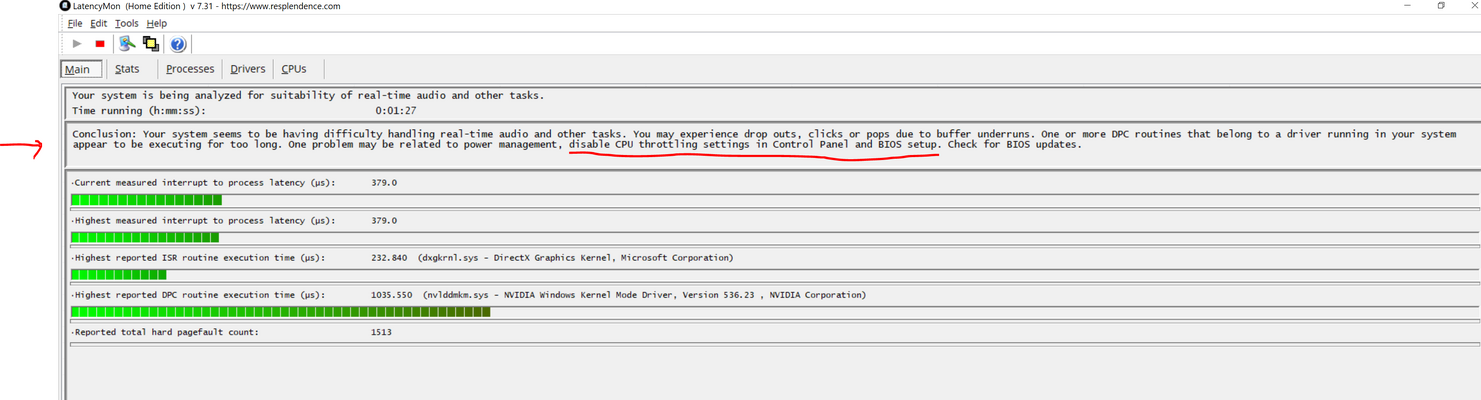Open the File menu
Viewport: 1481px width, 400px height.
coord(75,23)
